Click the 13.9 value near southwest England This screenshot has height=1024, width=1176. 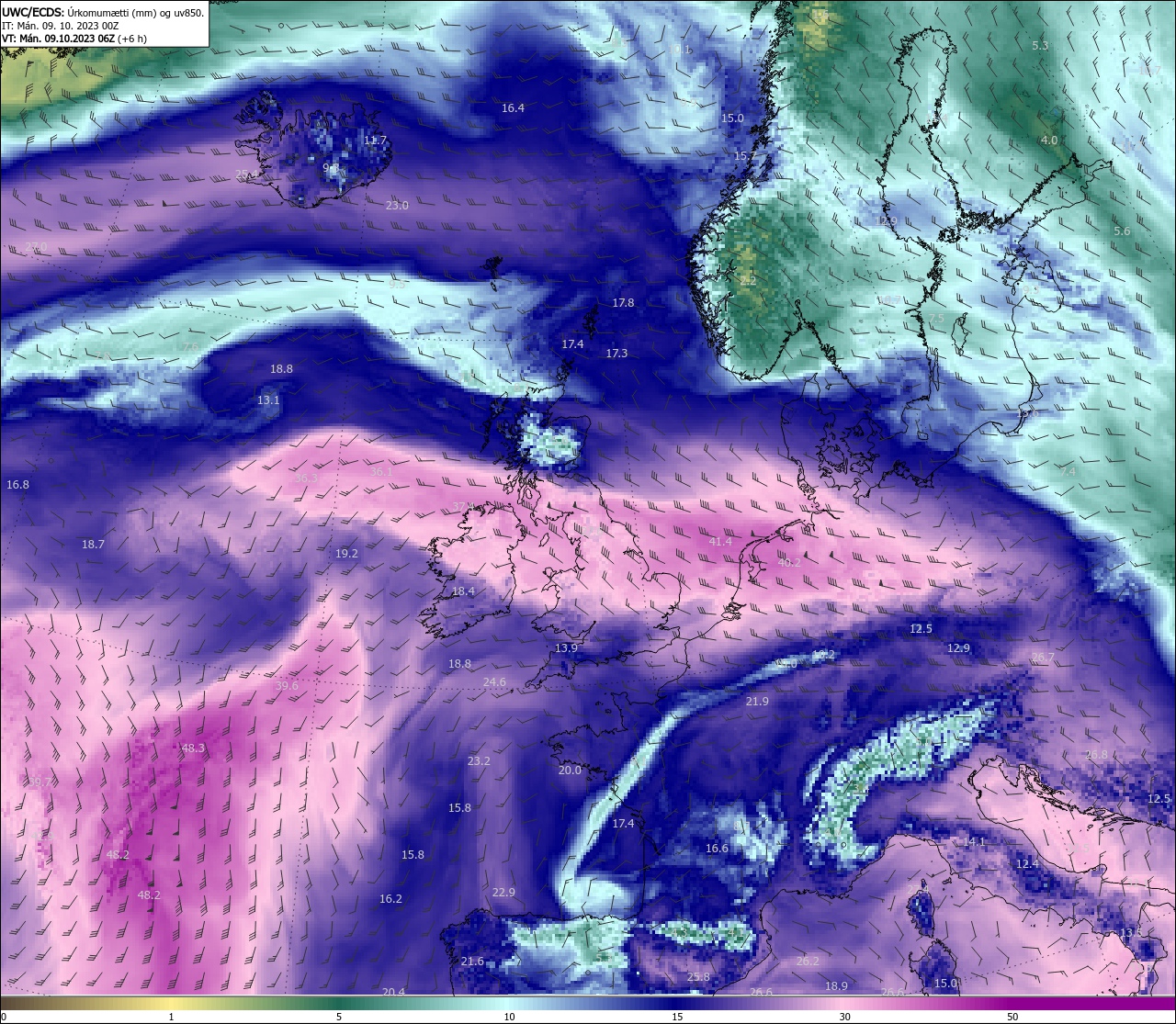pyautogui.click(x=566, y=648)
